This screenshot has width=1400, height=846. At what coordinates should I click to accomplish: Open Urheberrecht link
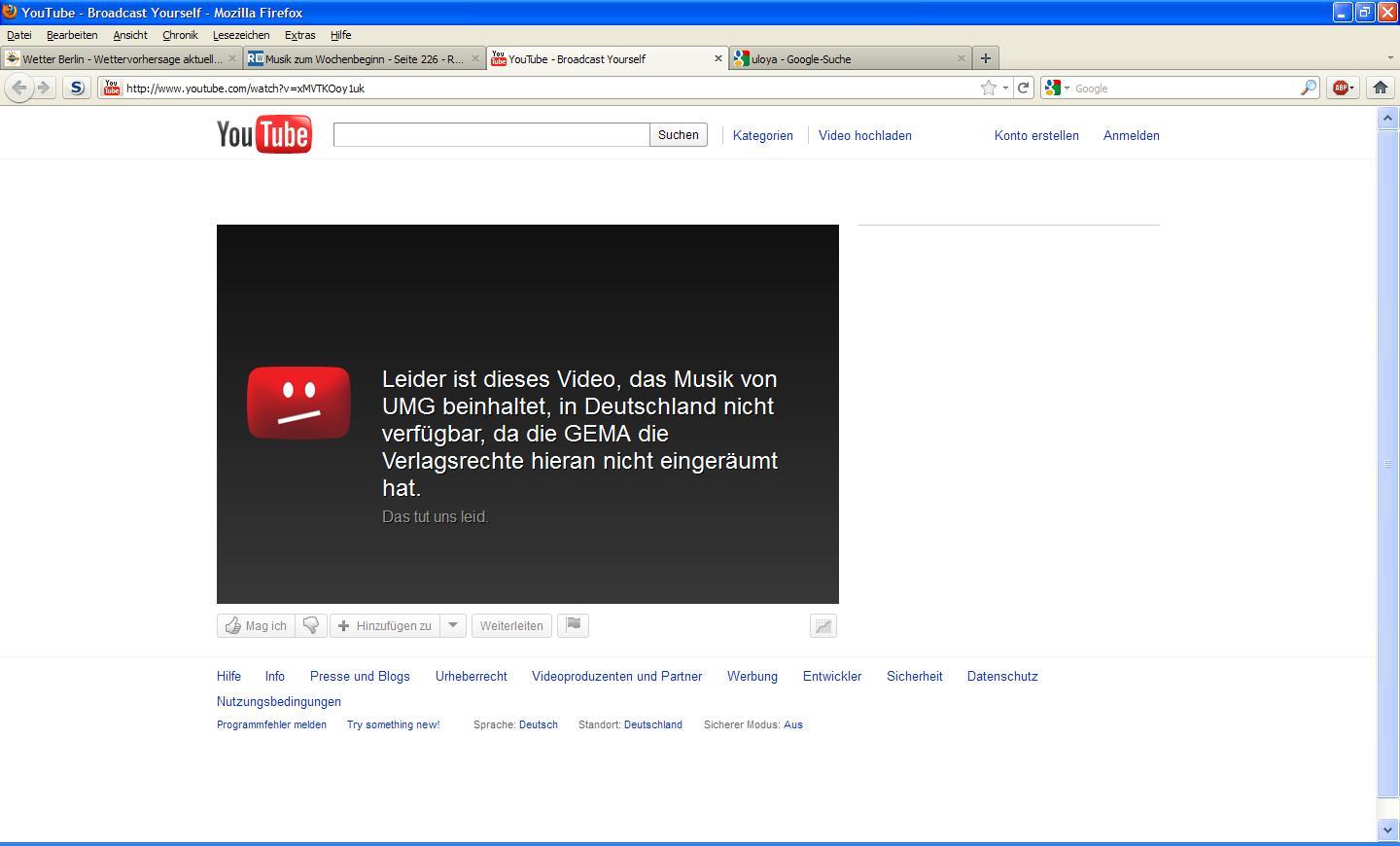472,676
